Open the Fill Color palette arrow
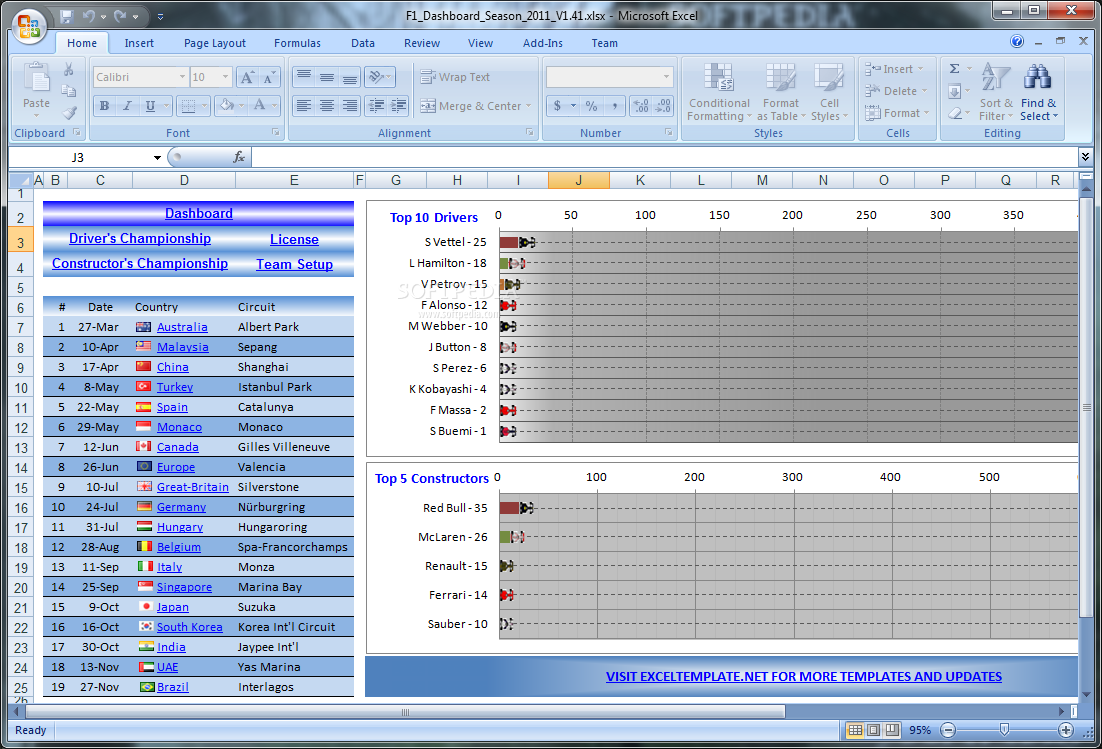Viewport: 1102px width, 749px height. pyautogui.click(x=242, y=106)
